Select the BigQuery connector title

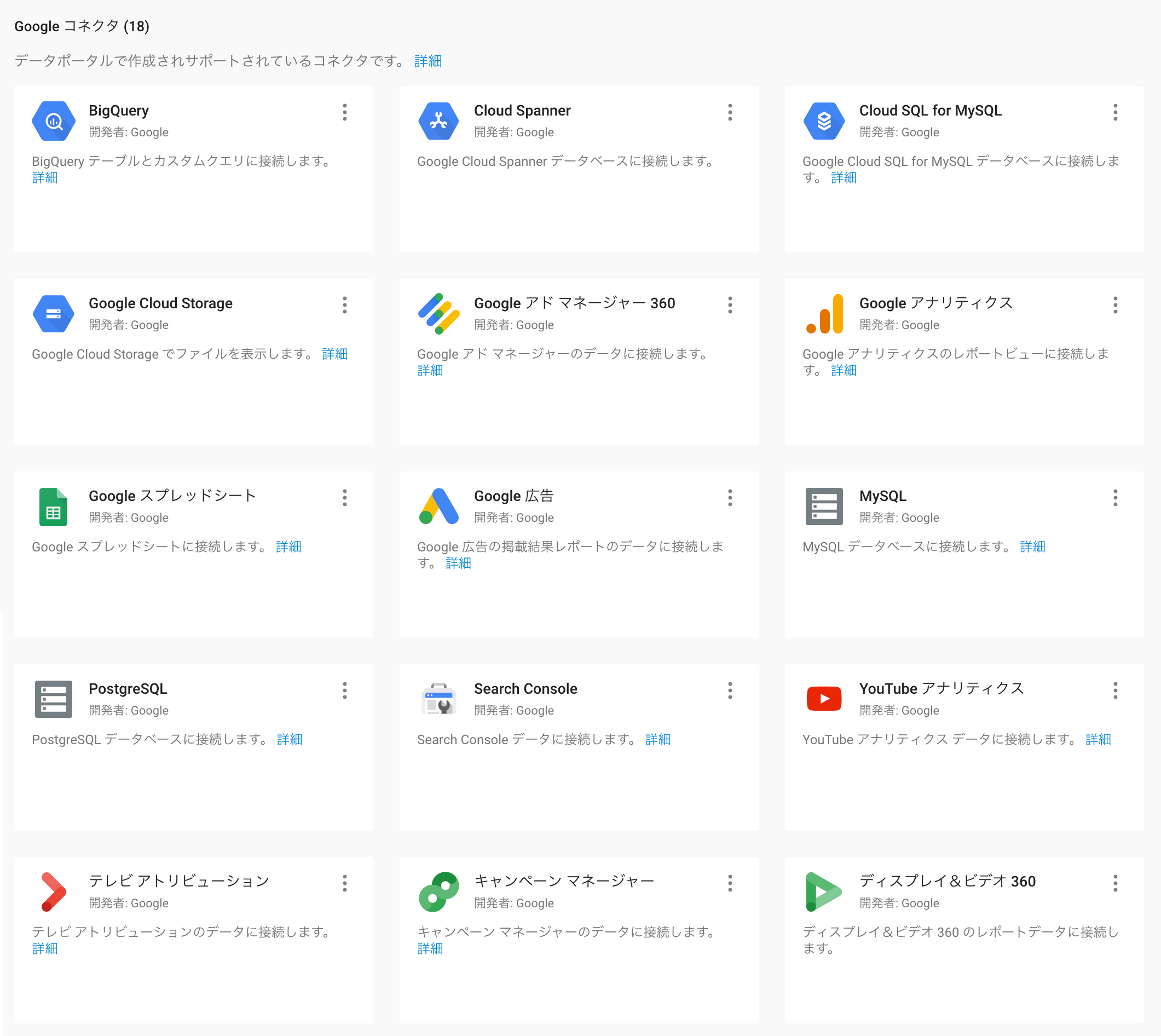coord(118,111)
